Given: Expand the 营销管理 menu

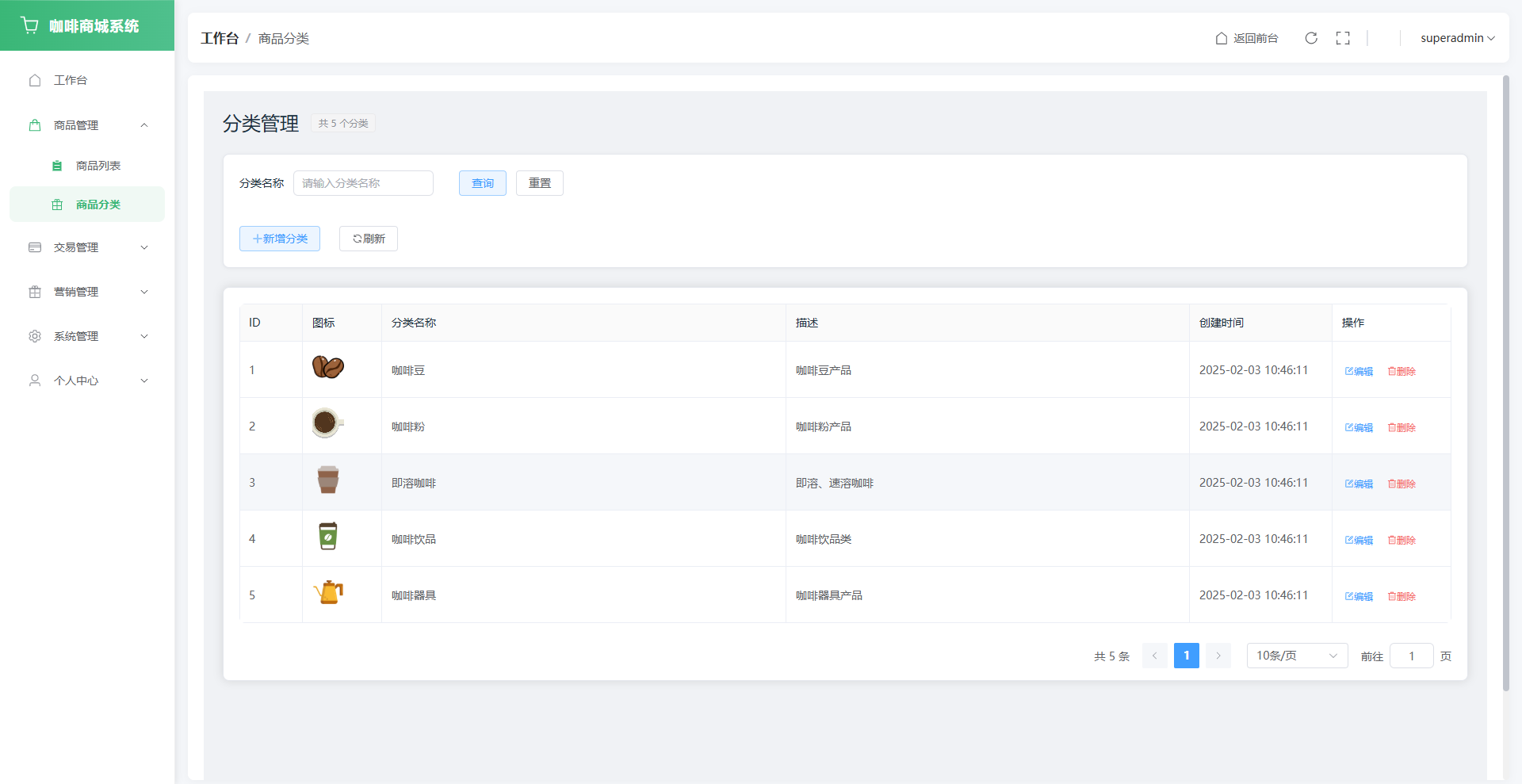Looking at the screenshot, I should point(87,292).
